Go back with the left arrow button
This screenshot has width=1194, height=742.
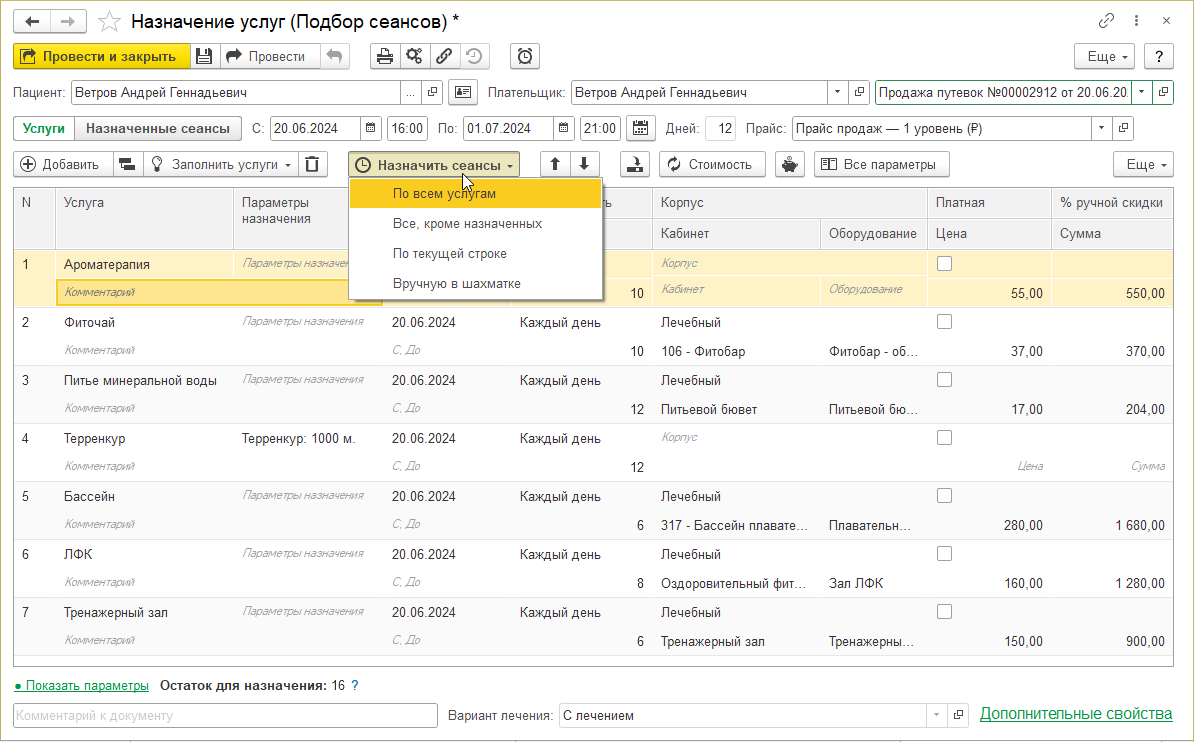(x=32, y=21)
